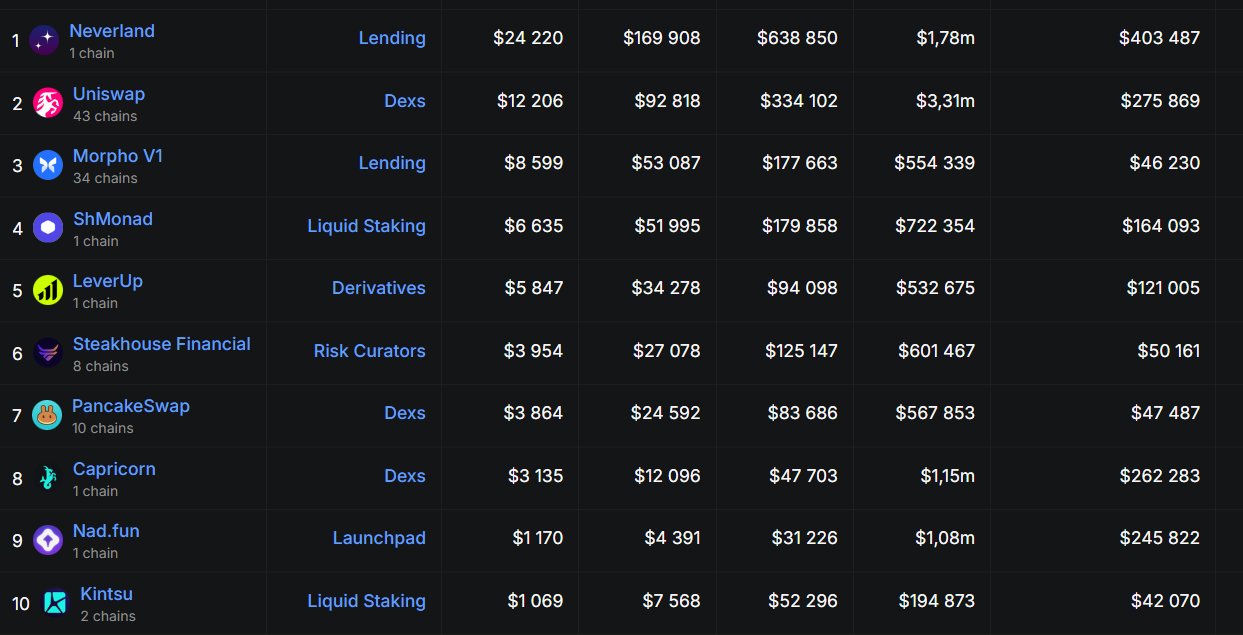
Task: Click the Steakhouse Financial logo icon
Action: pyautogui.click(x=48, y=353)
